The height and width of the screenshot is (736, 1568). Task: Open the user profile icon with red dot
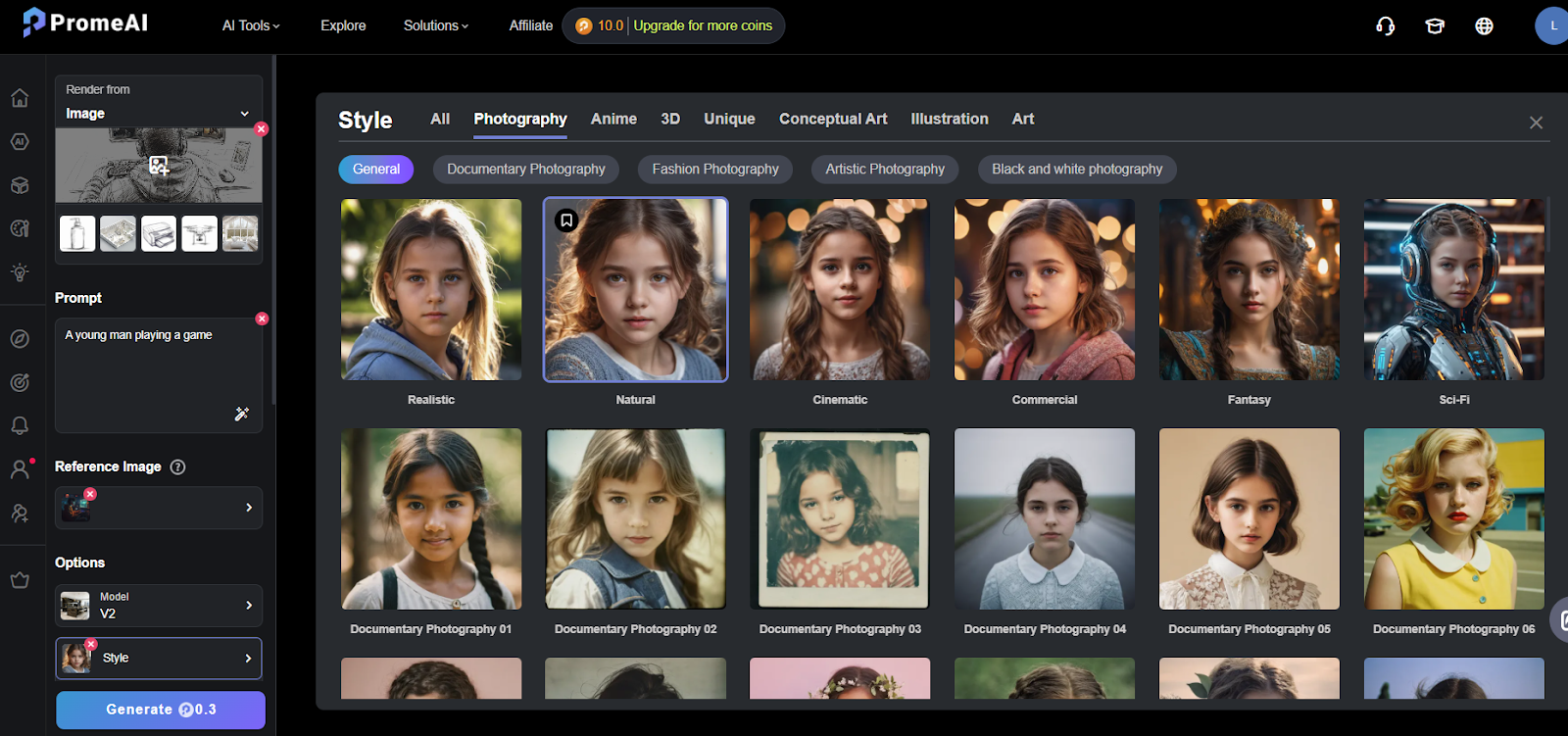click(20, 468)
